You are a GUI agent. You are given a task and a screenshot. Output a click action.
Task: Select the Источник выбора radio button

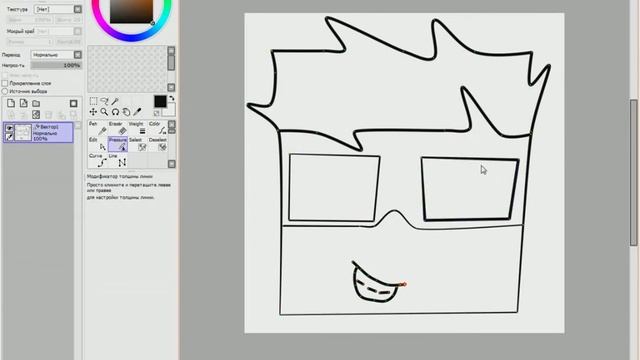click(5, 91)
